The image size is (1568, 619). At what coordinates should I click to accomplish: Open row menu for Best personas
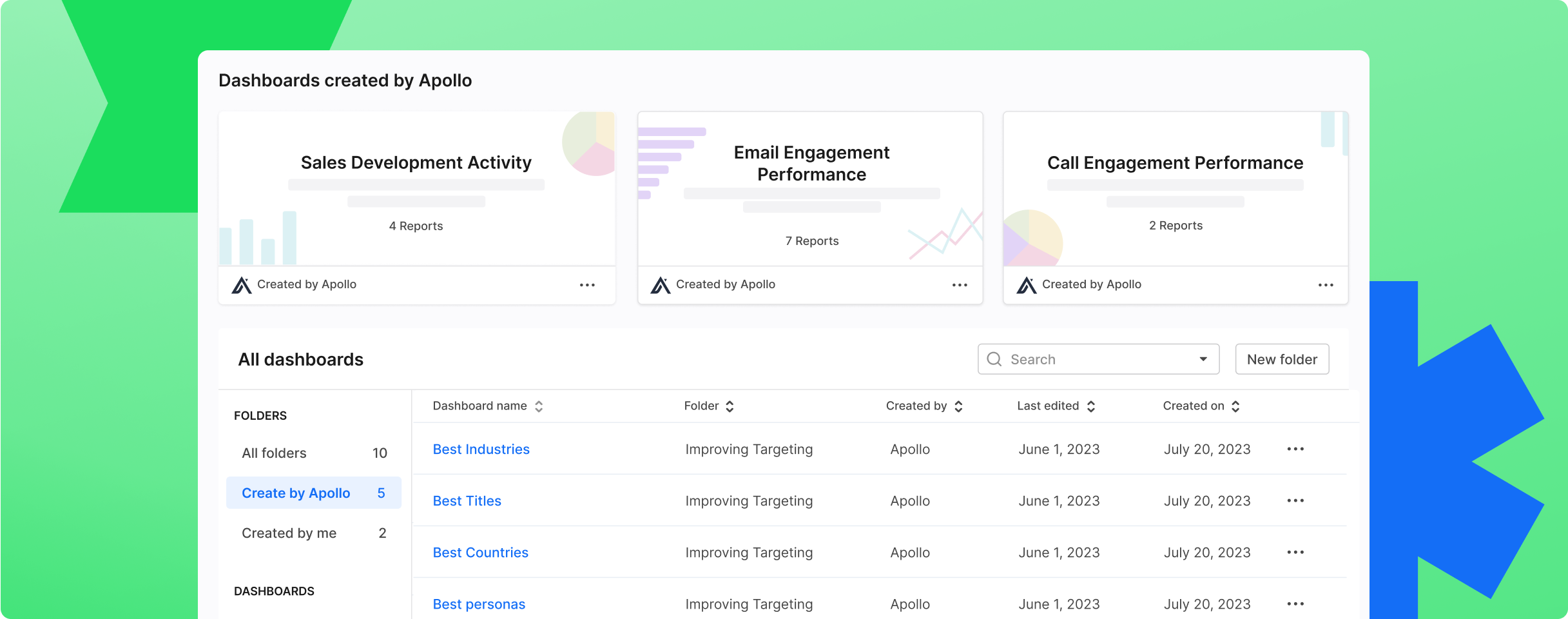(x=1295, y=604)
